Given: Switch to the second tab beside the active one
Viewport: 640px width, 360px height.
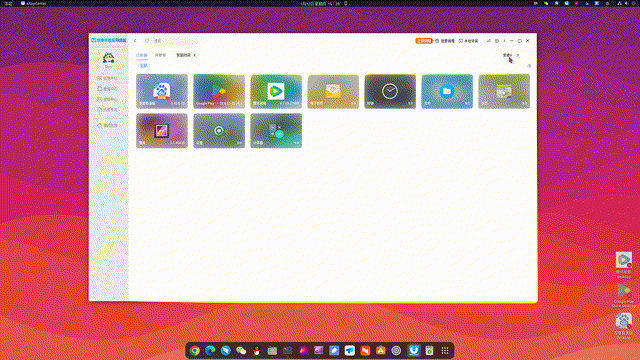Looking at the screenshot, I should (x=160, y=55).
